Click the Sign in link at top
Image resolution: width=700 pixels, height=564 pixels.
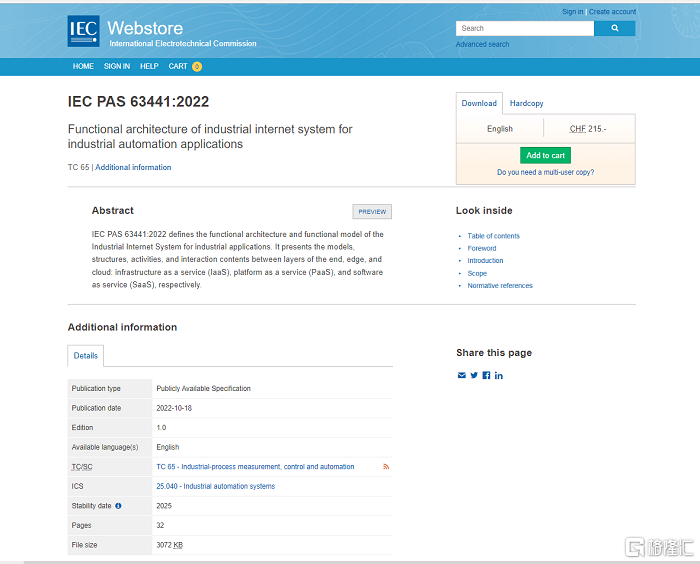[572, 12]
